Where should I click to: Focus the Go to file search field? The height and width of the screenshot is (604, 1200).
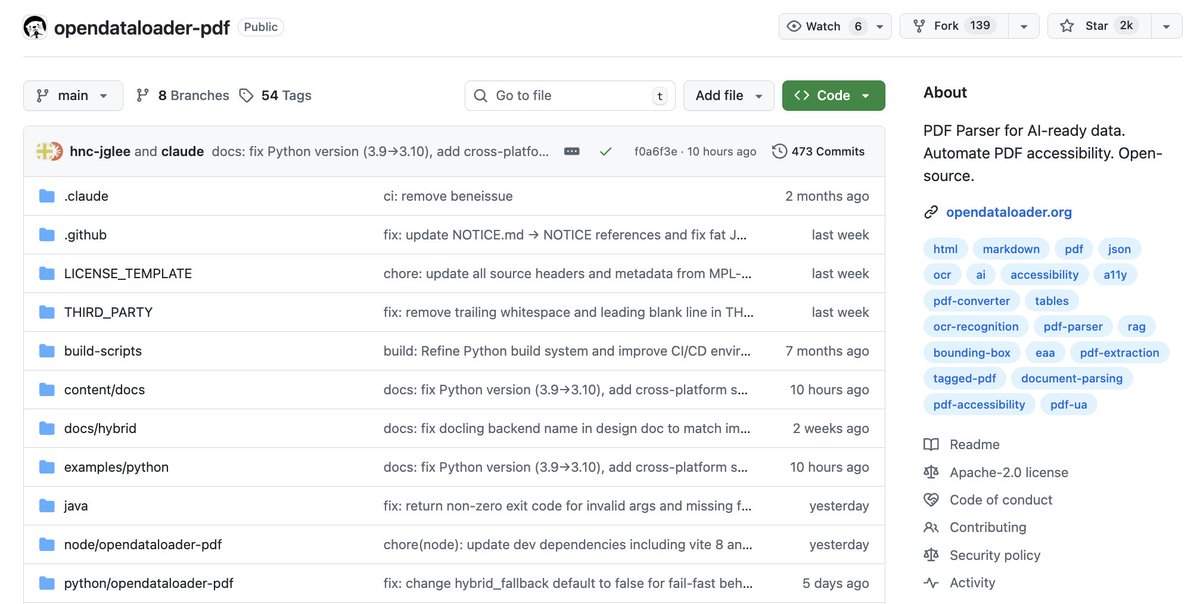(570, 95)
